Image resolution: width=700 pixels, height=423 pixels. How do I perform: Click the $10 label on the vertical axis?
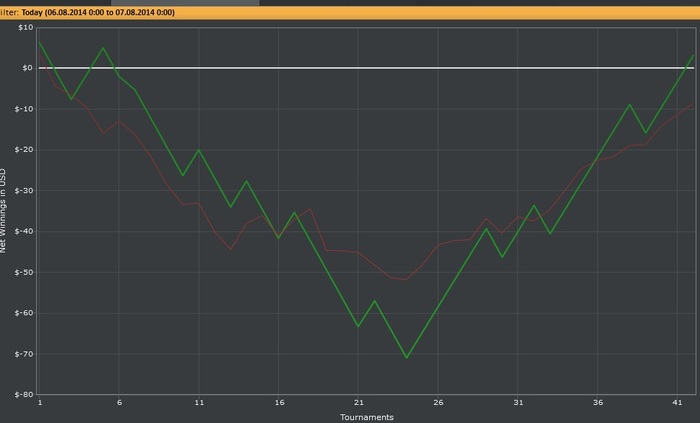click(x=25, y=27)
